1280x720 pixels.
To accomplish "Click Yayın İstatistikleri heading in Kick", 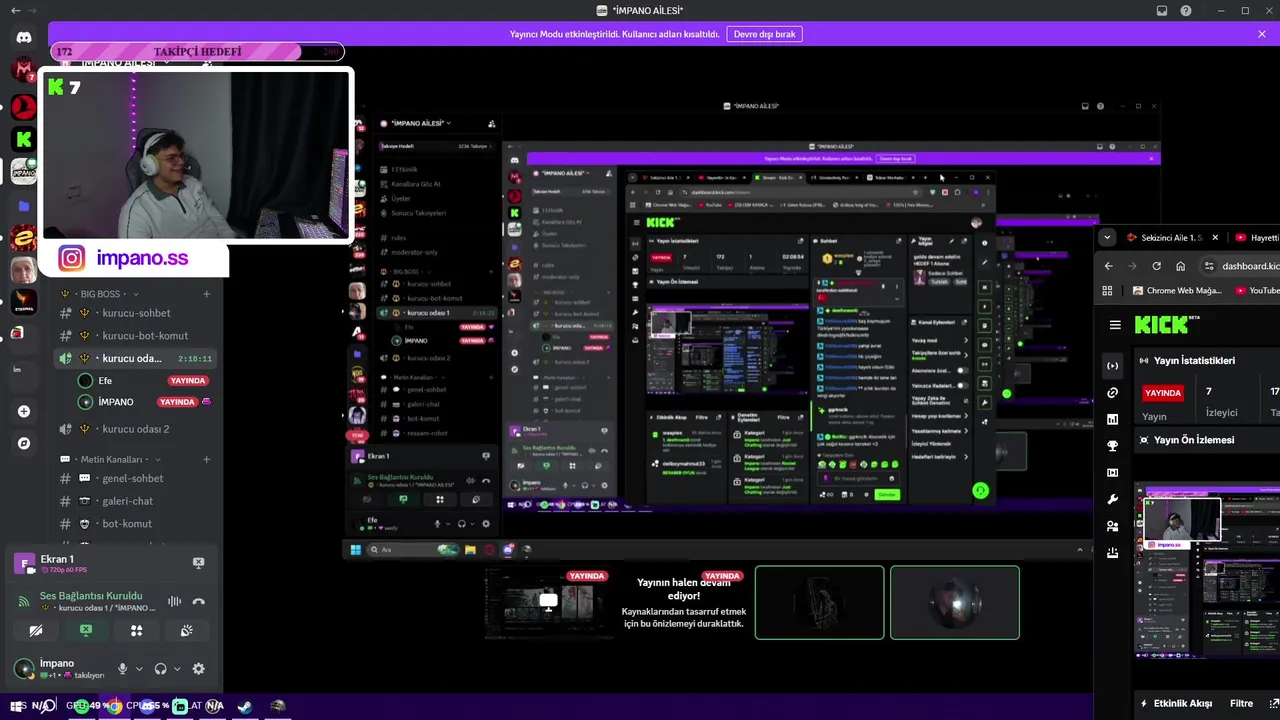I will pyautogui.click(x=1194, y=361).
